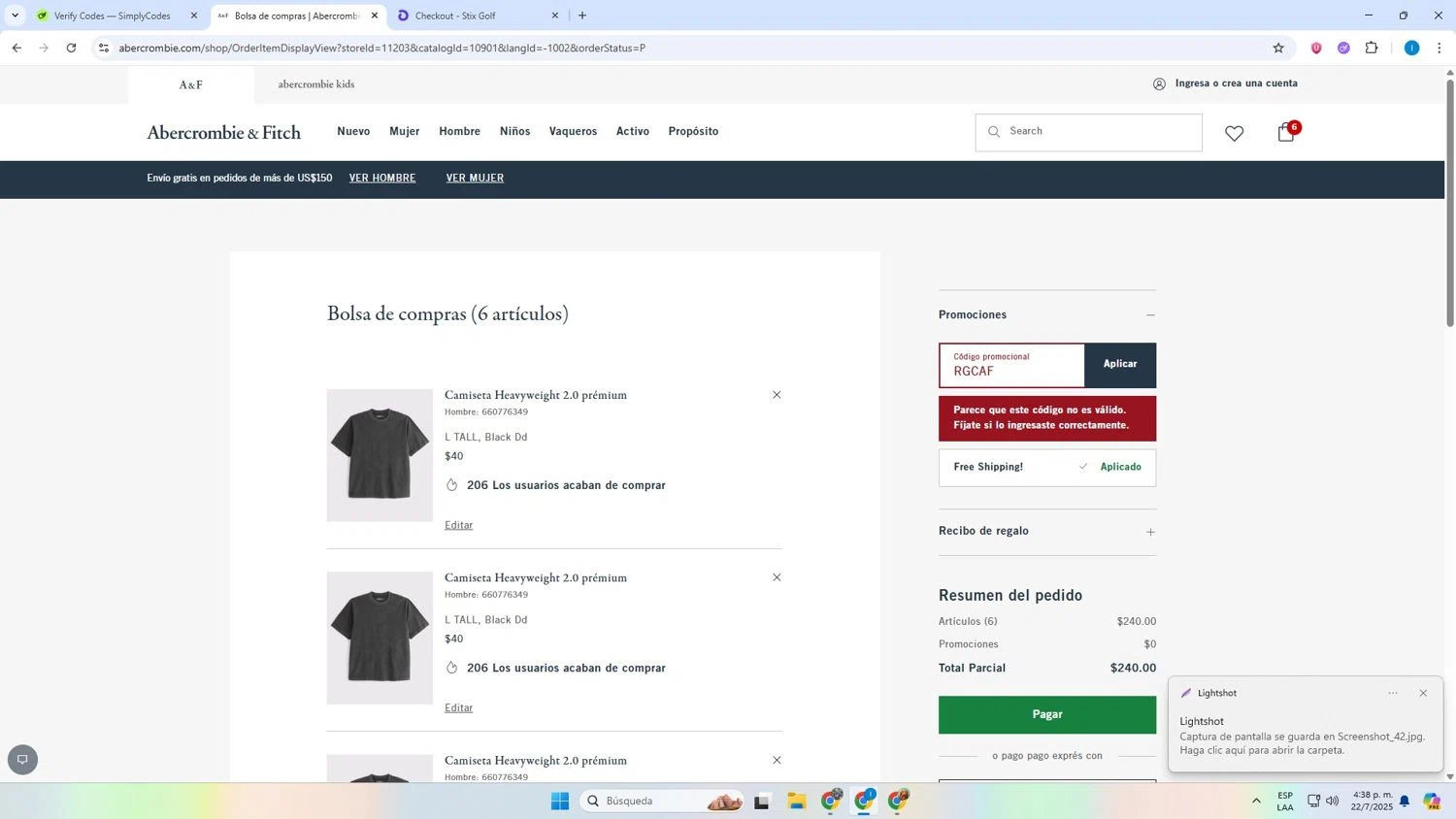Screen dimensions: 1456x819
Task: Click Ingresa o crea una cuenta
Action: point(1237,83)
